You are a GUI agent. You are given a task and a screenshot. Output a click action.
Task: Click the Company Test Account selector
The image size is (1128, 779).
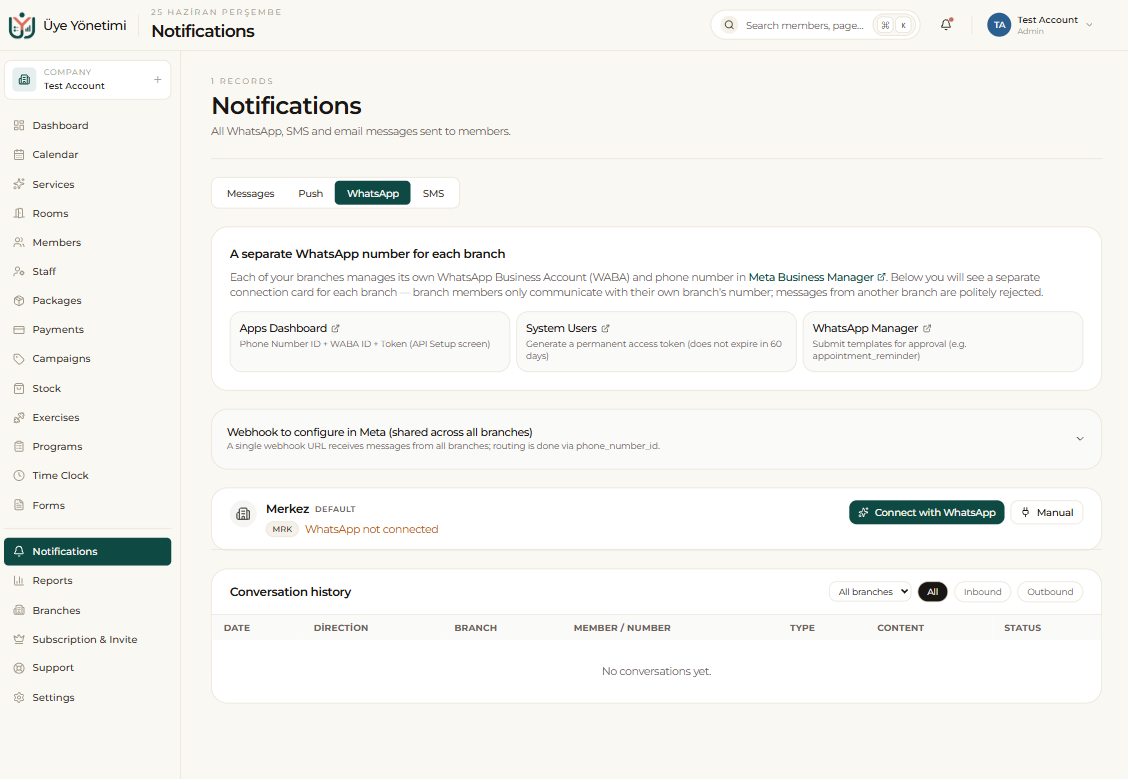click(88, 79)
